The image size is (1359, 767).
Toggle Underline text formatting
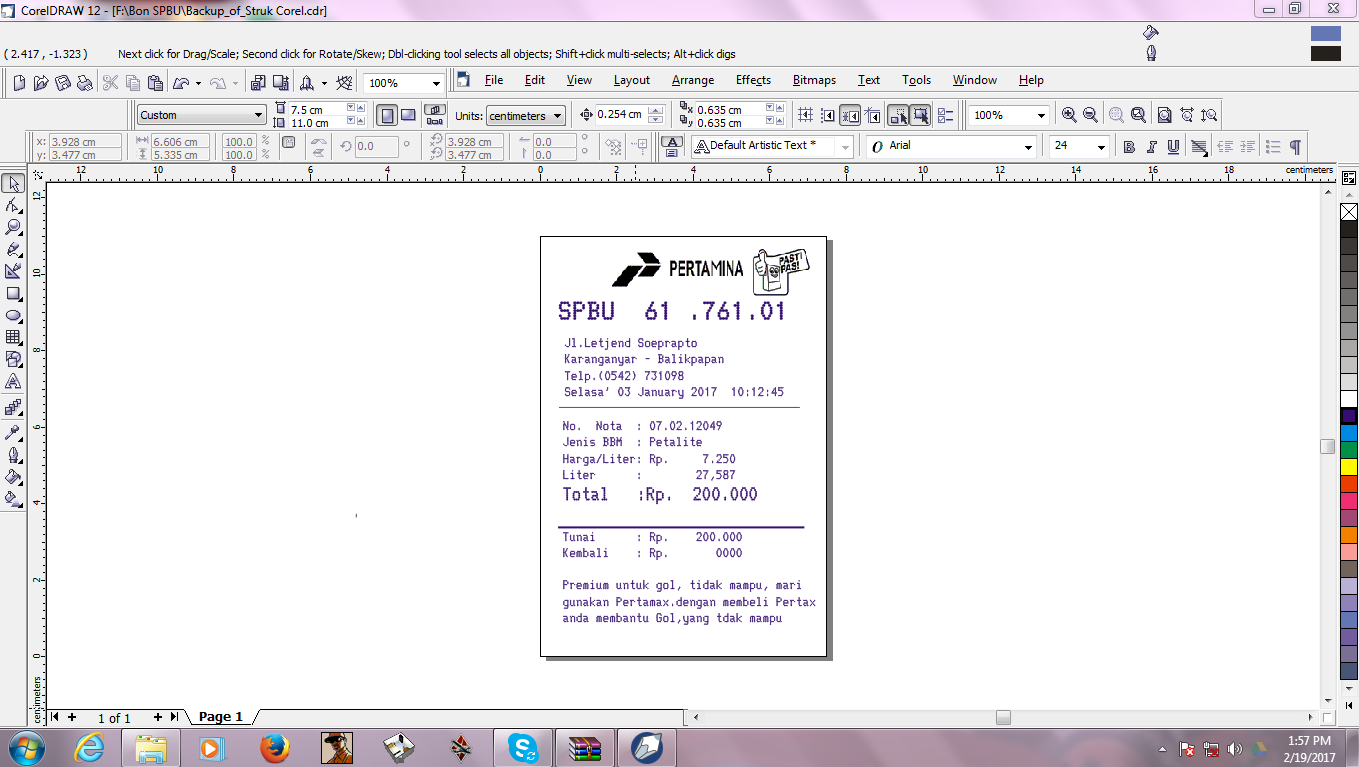point(1173,147)
